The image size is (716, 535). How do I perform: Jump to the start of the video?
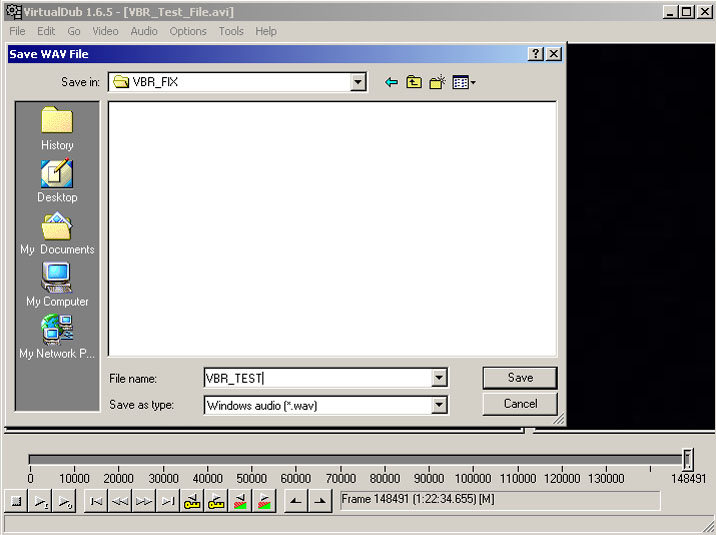tap(96, 501)
